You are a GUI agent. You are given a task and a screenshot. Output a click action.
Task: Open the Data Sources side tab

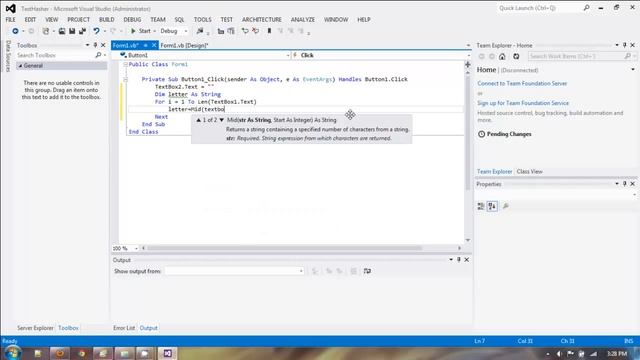[x=8, y=56]
